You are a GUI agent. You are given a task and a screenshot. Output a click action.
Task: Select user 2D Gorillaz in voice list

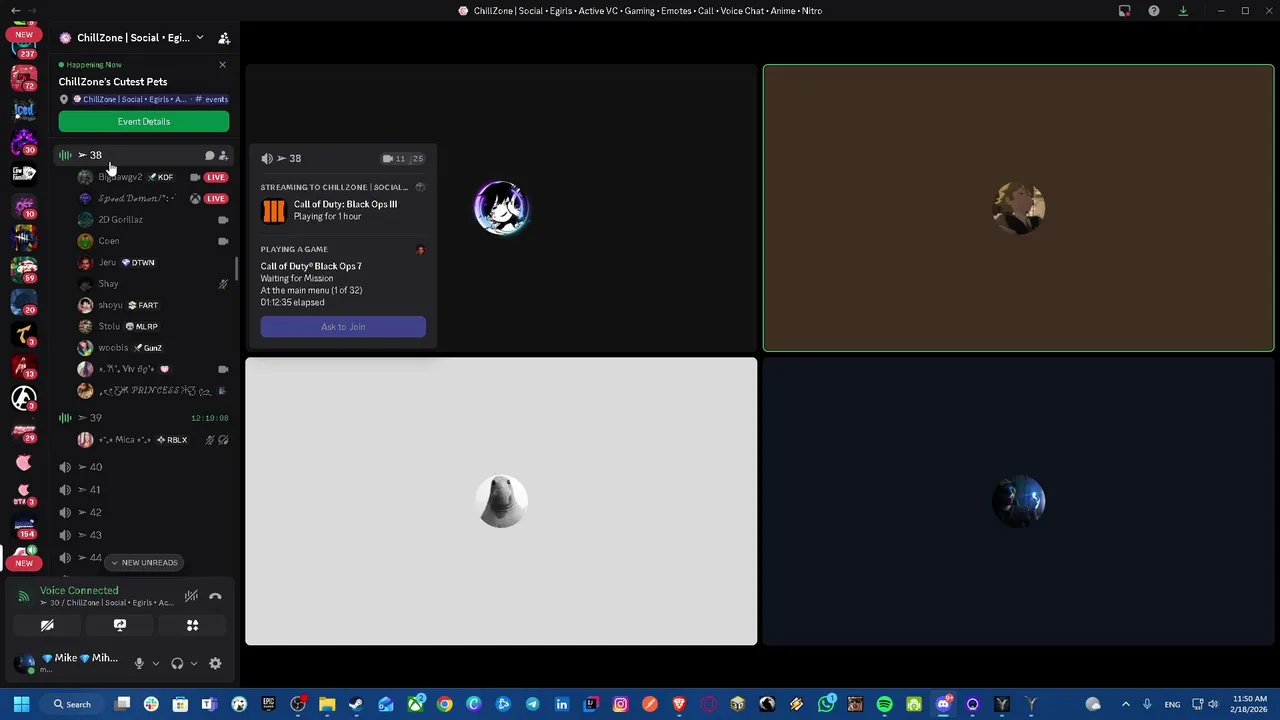click(x=153, y=220)
